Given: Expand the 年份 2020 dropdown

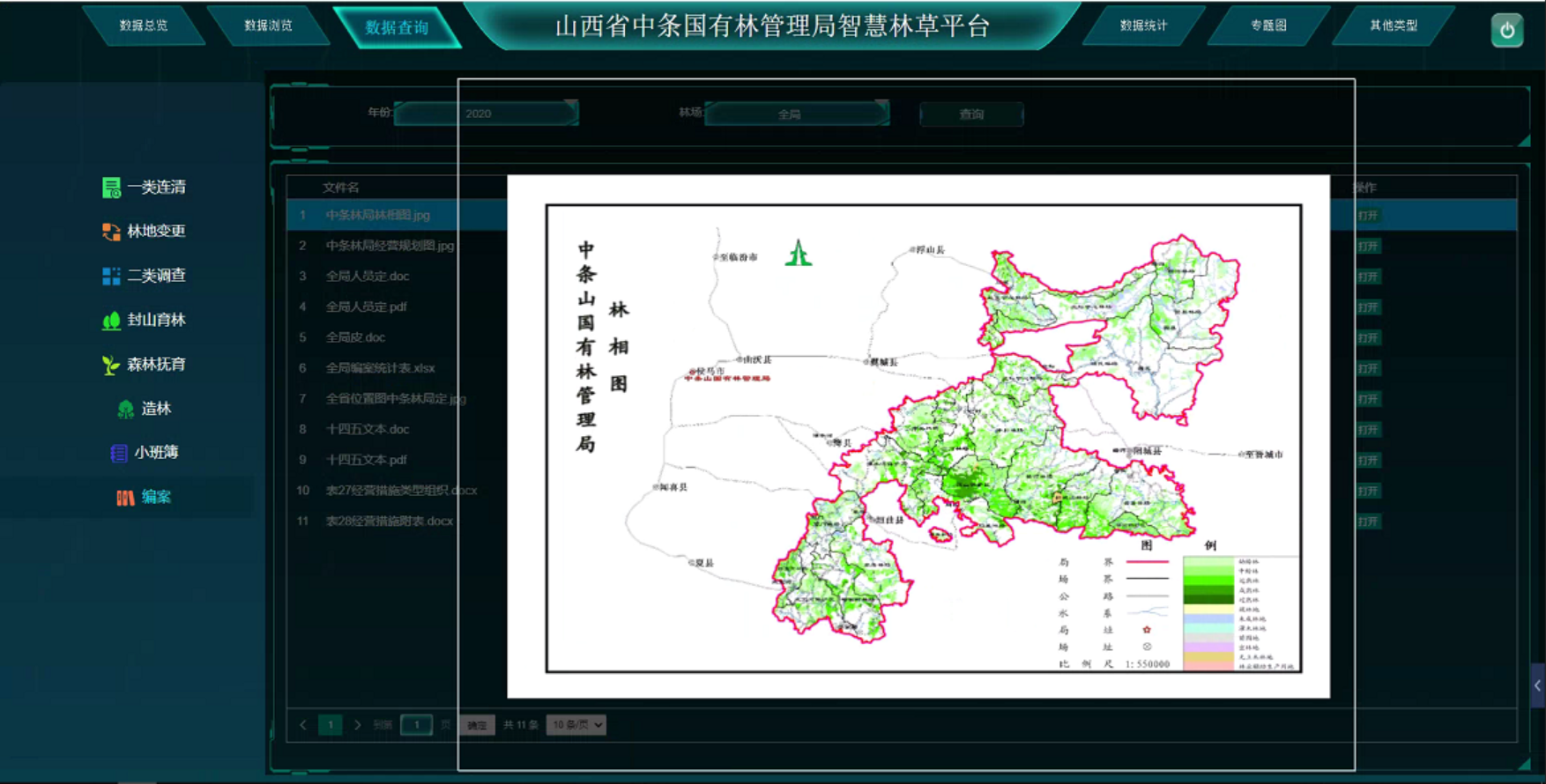Looking at the screenshot, I should pyautogui.click(x=486, y=114).
